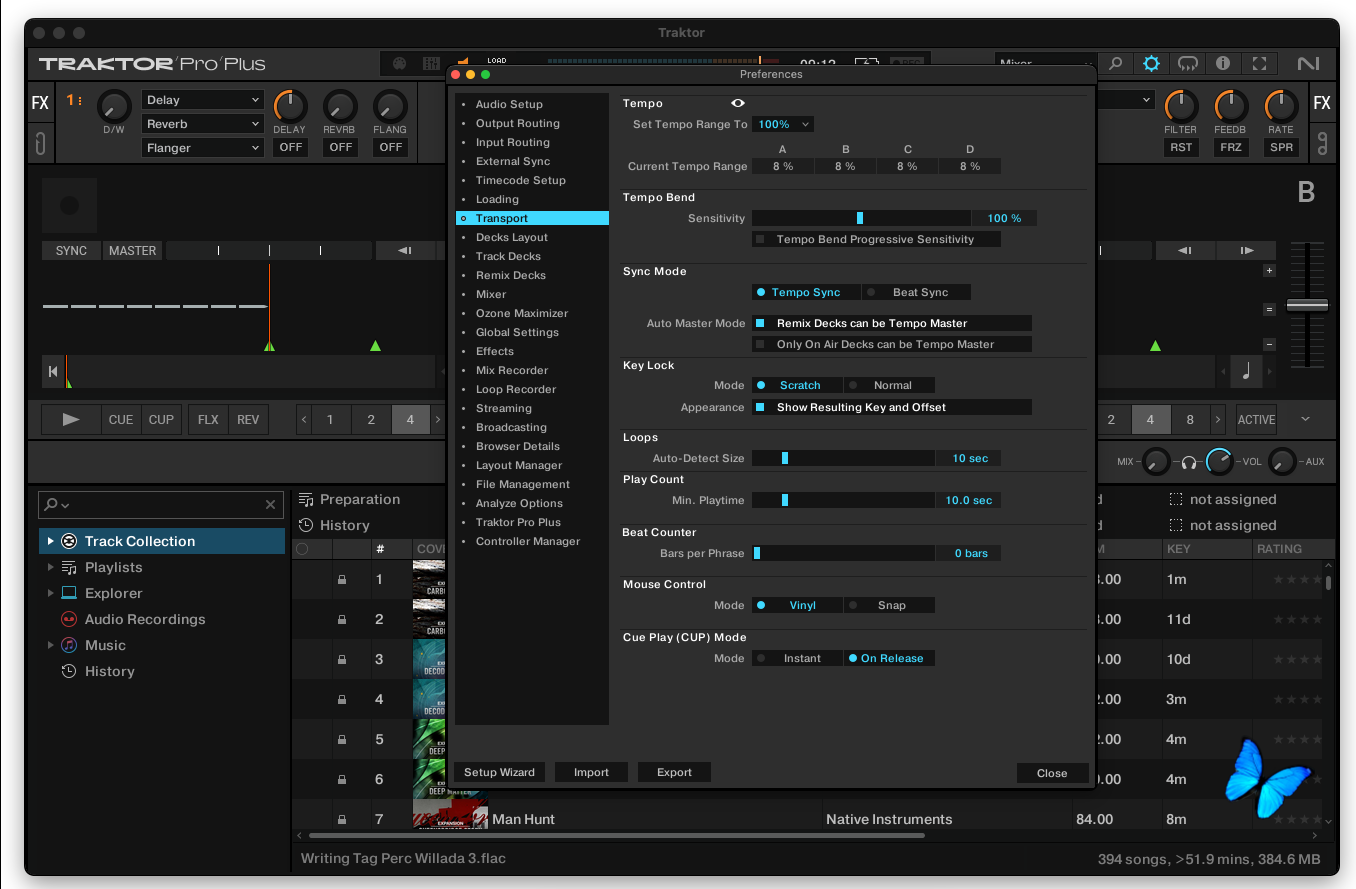Click the Tempo Bend Sensitivity slider
The width and height of the screenshot is (1356, 889).
[861, 218]
